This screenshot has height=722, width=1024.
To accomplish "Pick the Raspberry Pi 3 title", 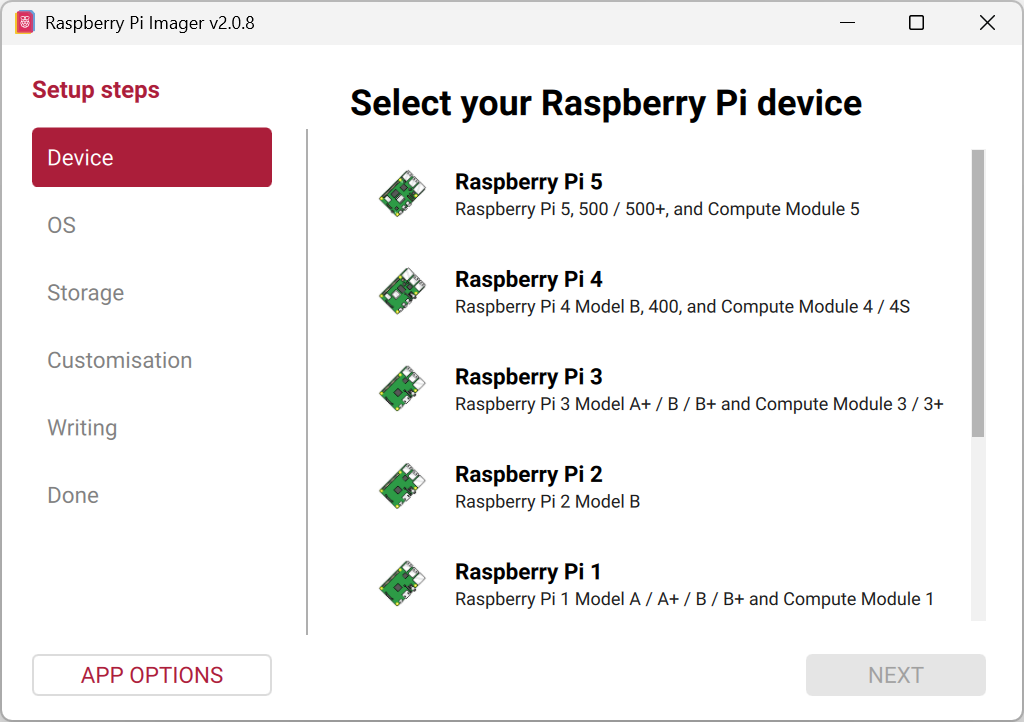I will [528, 377].
